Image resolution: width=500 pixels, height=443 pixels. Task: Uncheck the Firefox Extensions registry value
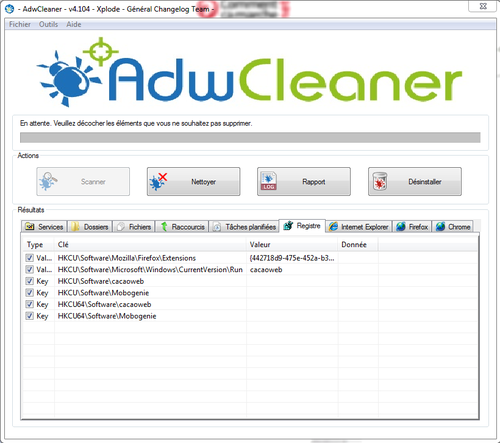tap(30, 258)
